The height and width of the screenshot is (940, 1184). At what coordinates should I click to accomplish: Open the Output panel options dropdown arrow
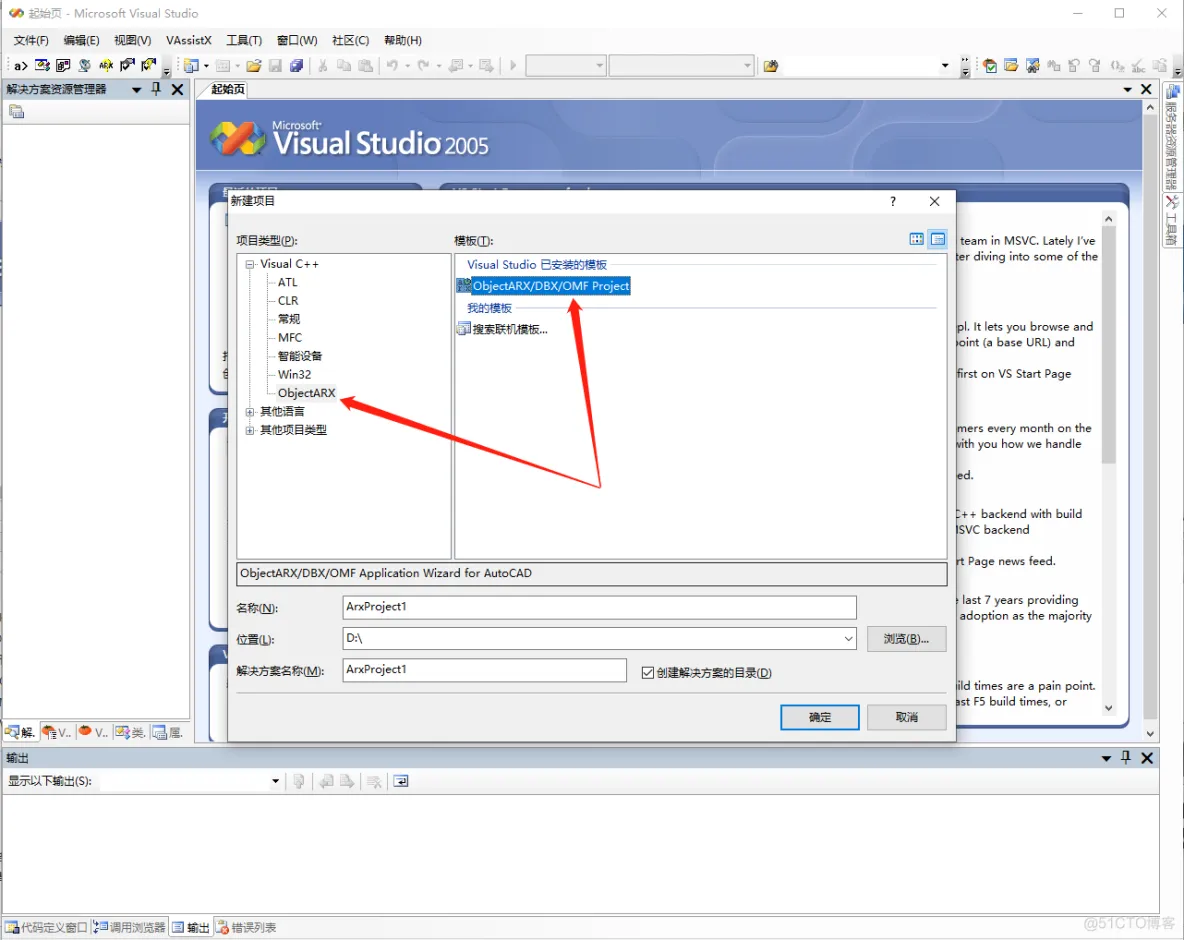1106,757
